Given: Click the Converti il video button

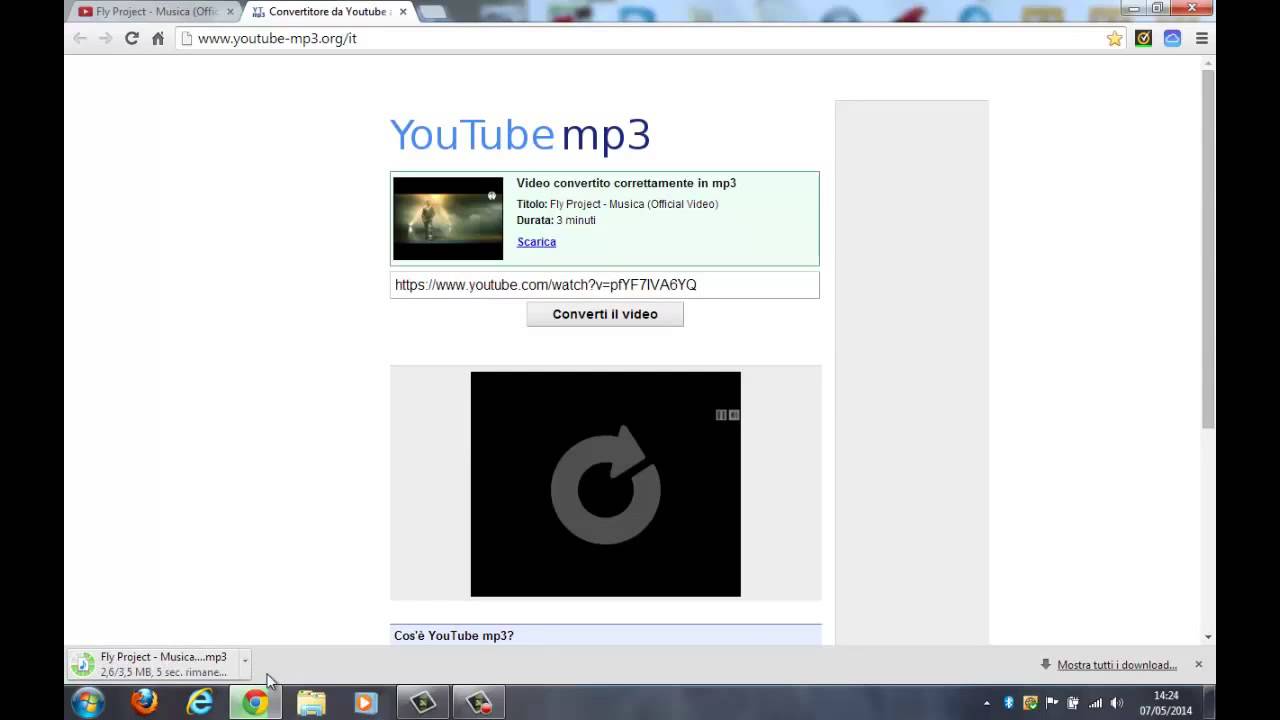Looking at the screenshot, I should (605, 314).
